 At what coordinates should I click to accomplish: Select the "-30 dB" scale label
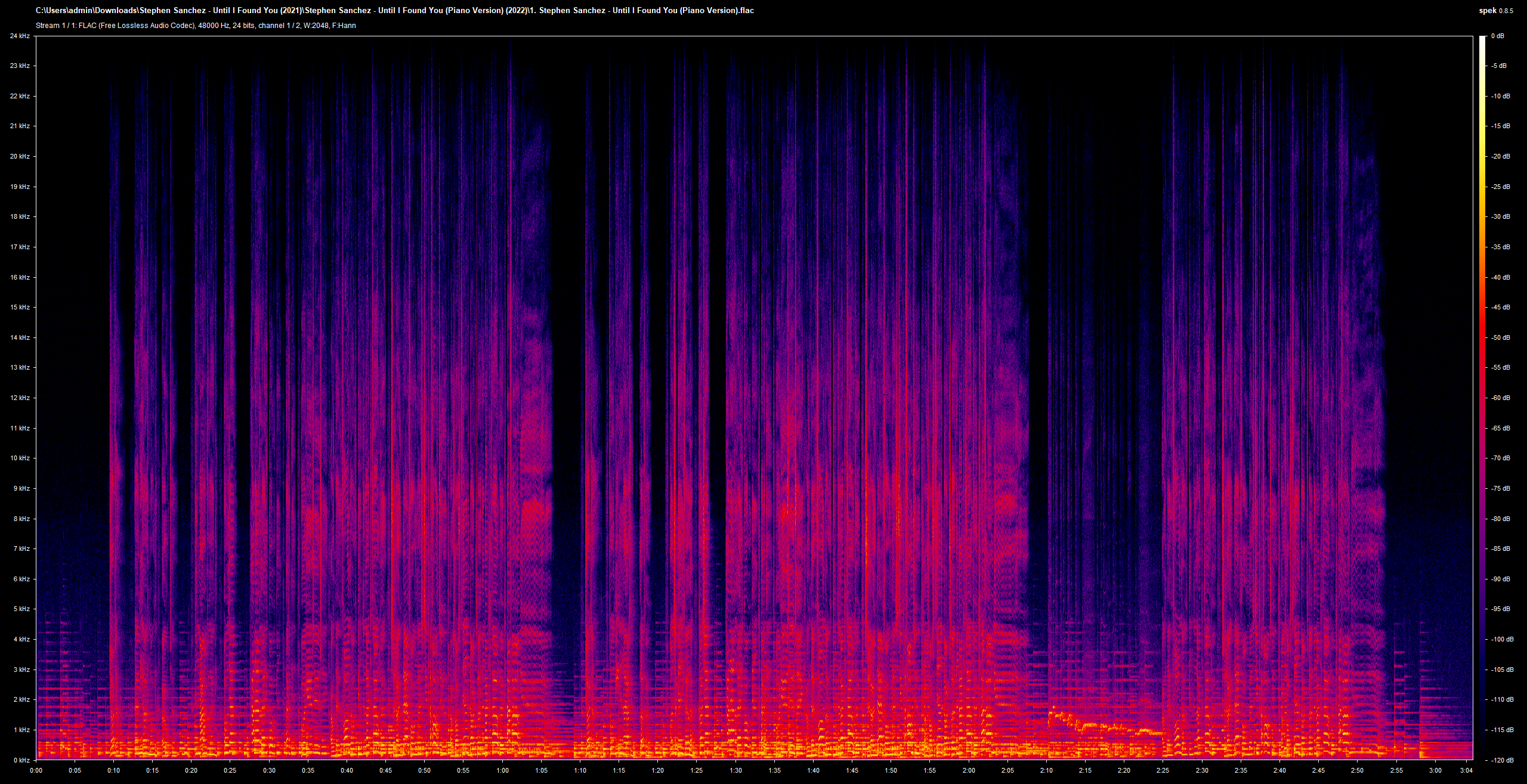click(1500, 217)
